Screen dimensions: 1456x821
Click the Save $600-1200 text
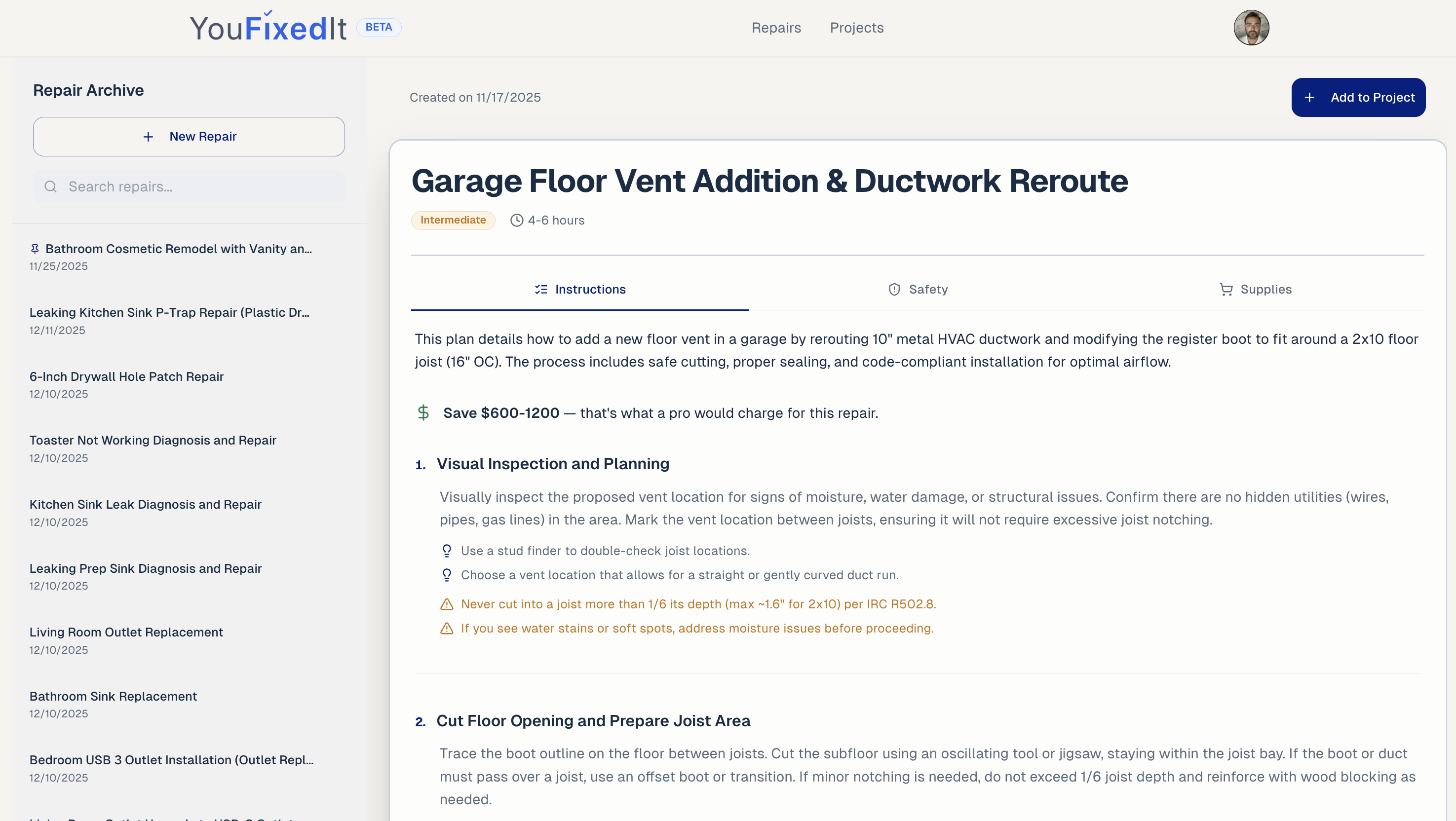(501, 413)
